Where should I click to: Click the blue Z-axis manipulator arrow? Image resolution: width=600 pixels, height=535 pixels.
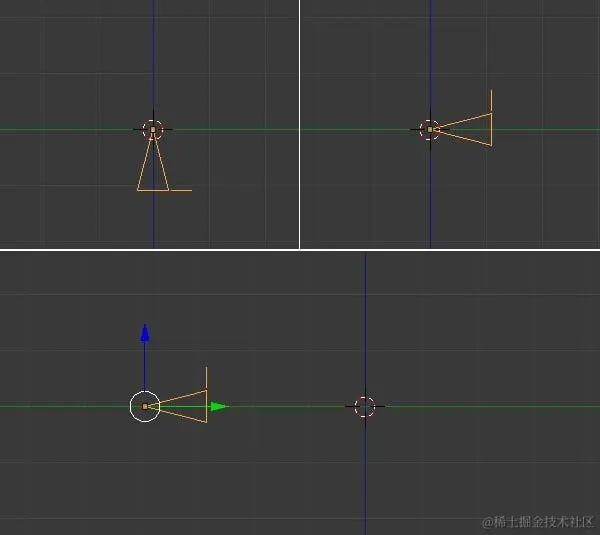tap(145, 333)
